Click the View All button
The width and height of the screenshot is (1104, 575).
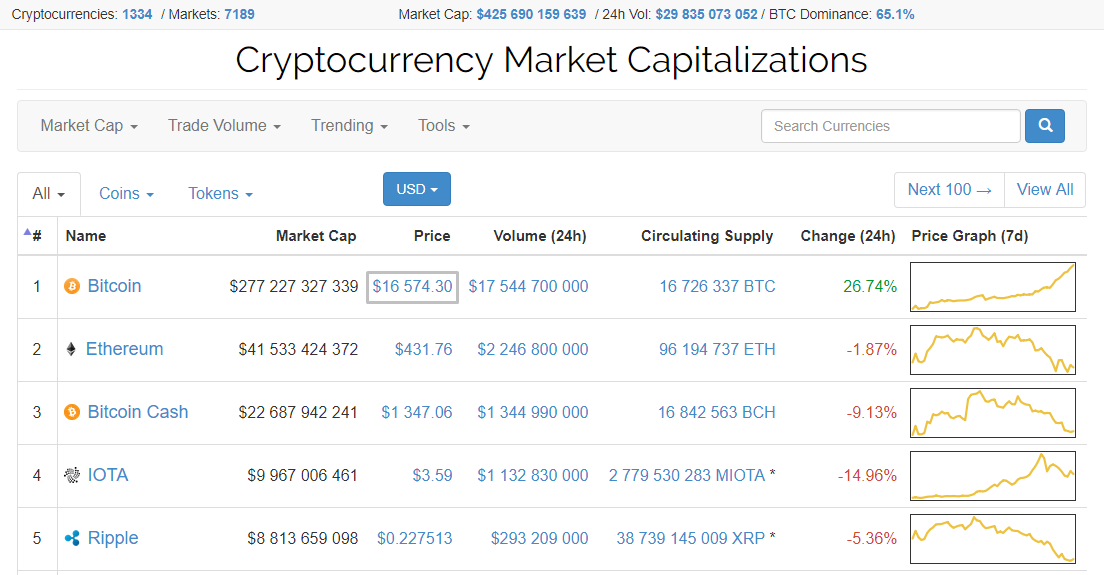(x=1045, y=190)
